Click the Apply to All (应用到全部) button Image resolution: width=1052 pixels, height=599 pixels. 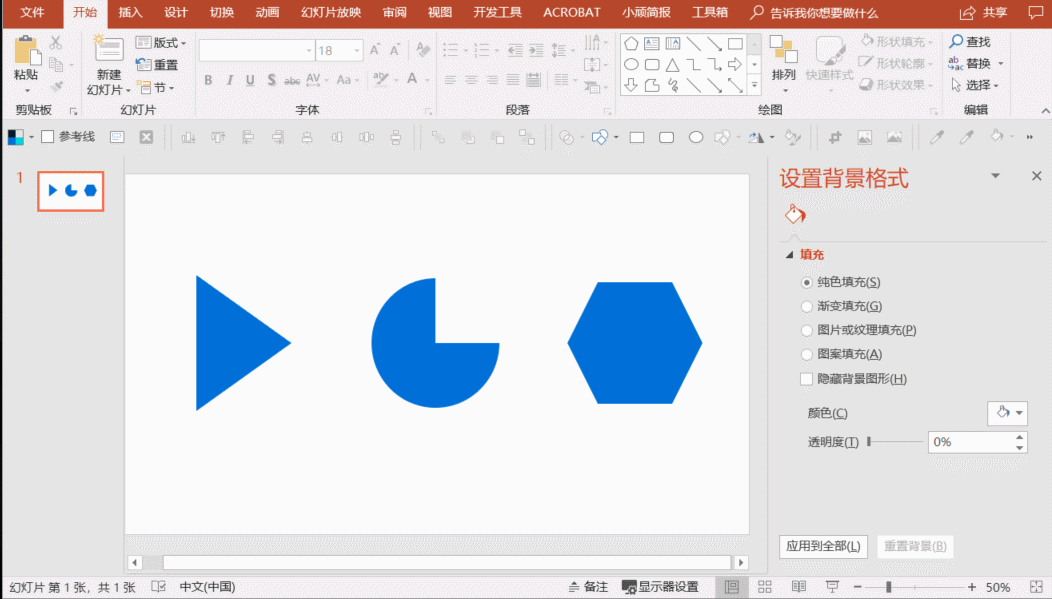(x=823, y=546)
